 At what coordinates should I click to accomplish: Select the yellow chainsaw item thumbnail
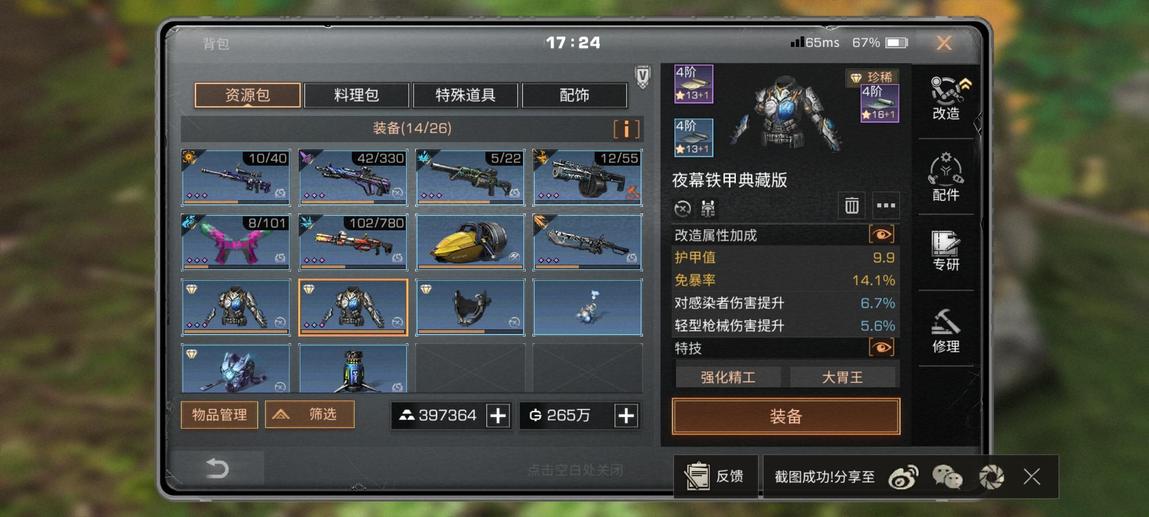point(470,242)
